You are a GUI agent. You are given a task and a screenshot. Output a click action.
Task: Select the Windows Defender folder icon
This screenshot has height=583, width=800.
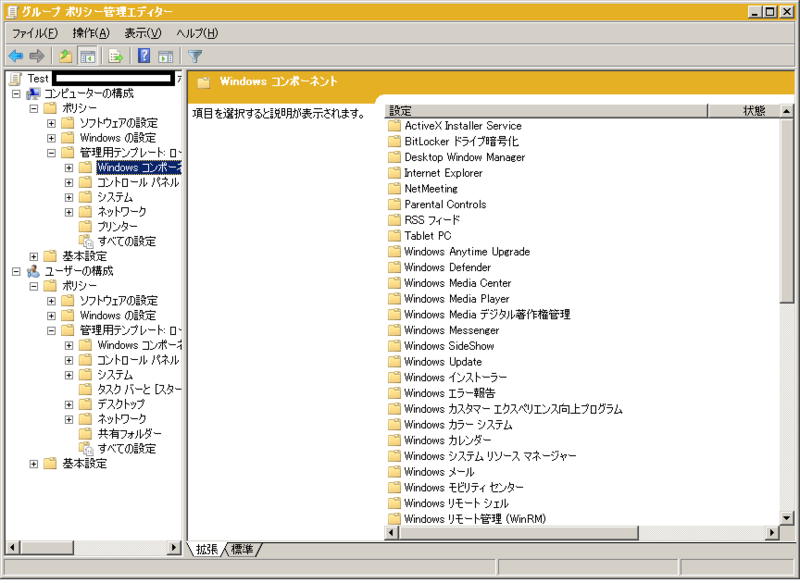point(394,267)
